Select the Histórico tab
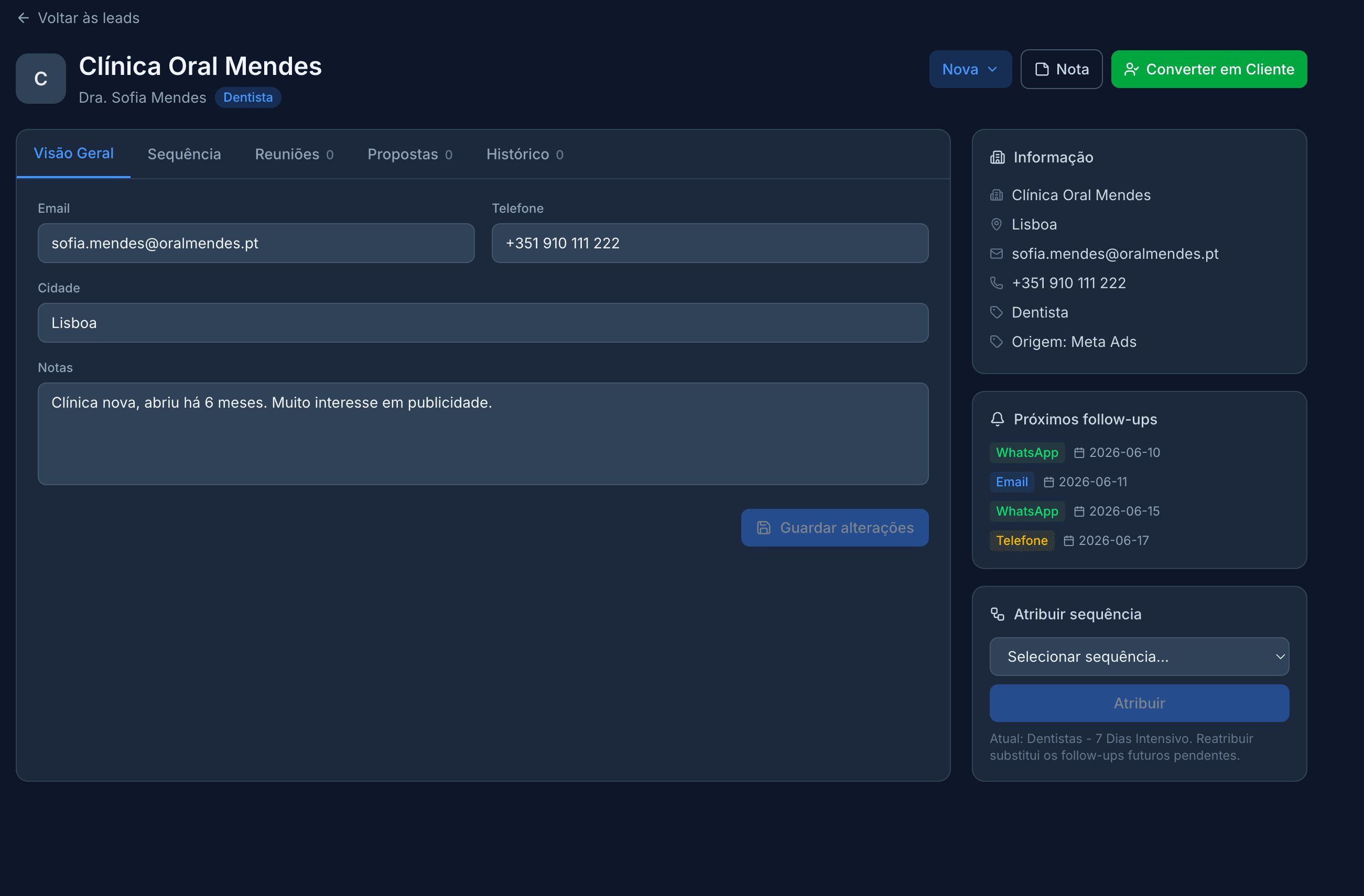 (524, 154)
